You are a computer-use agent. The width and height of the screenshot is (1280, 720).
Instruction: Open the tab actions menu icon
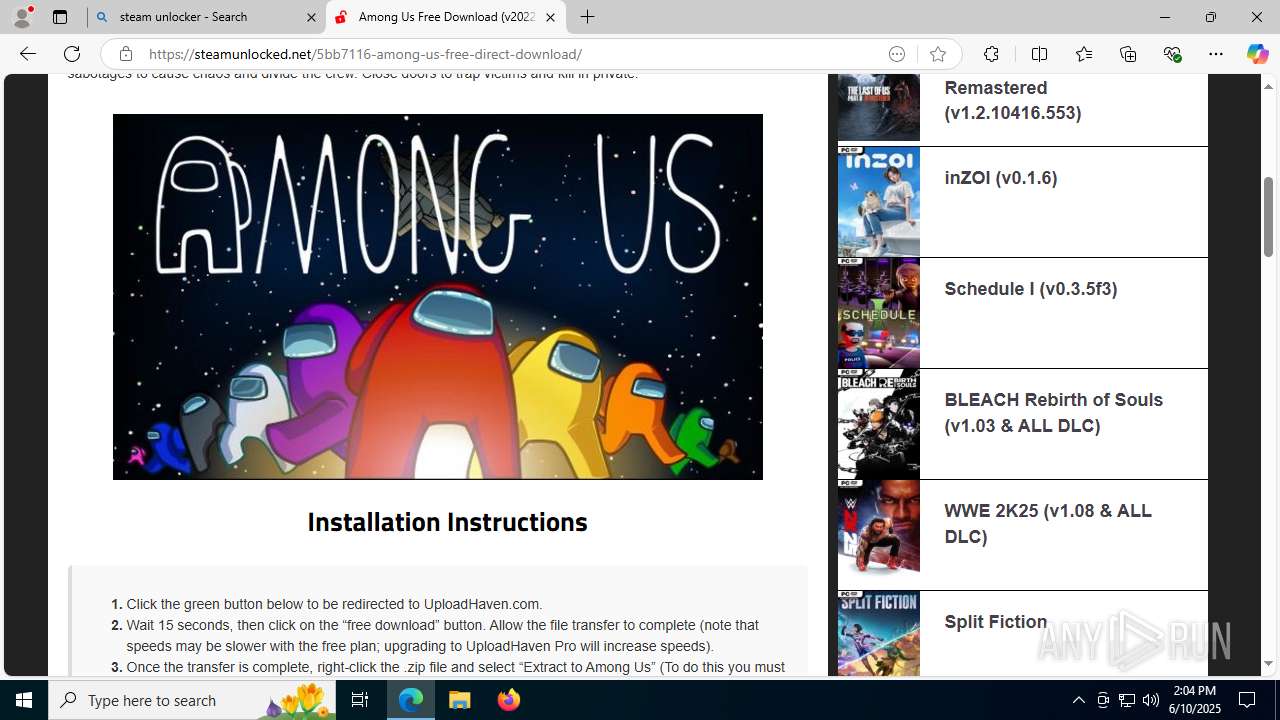click(60, 17)
